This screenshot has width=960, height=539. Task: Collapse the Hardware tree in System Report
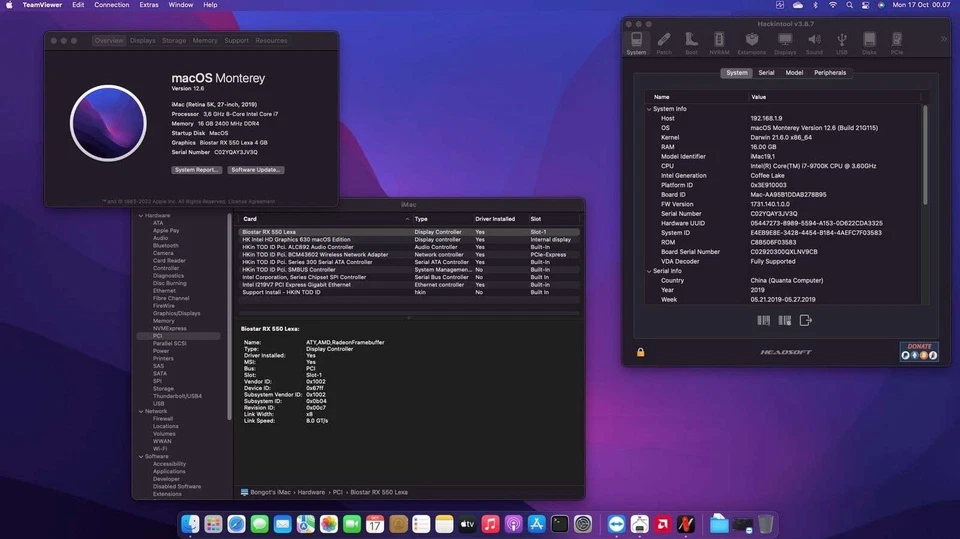141,216
